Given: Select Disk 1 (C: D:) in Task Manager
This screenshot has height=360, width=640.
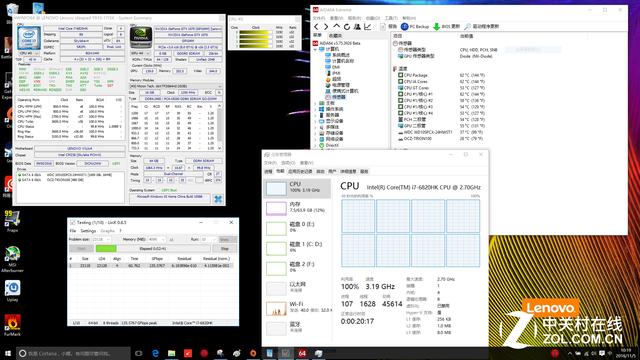Looking at the screenshot, I should point(297,248).
